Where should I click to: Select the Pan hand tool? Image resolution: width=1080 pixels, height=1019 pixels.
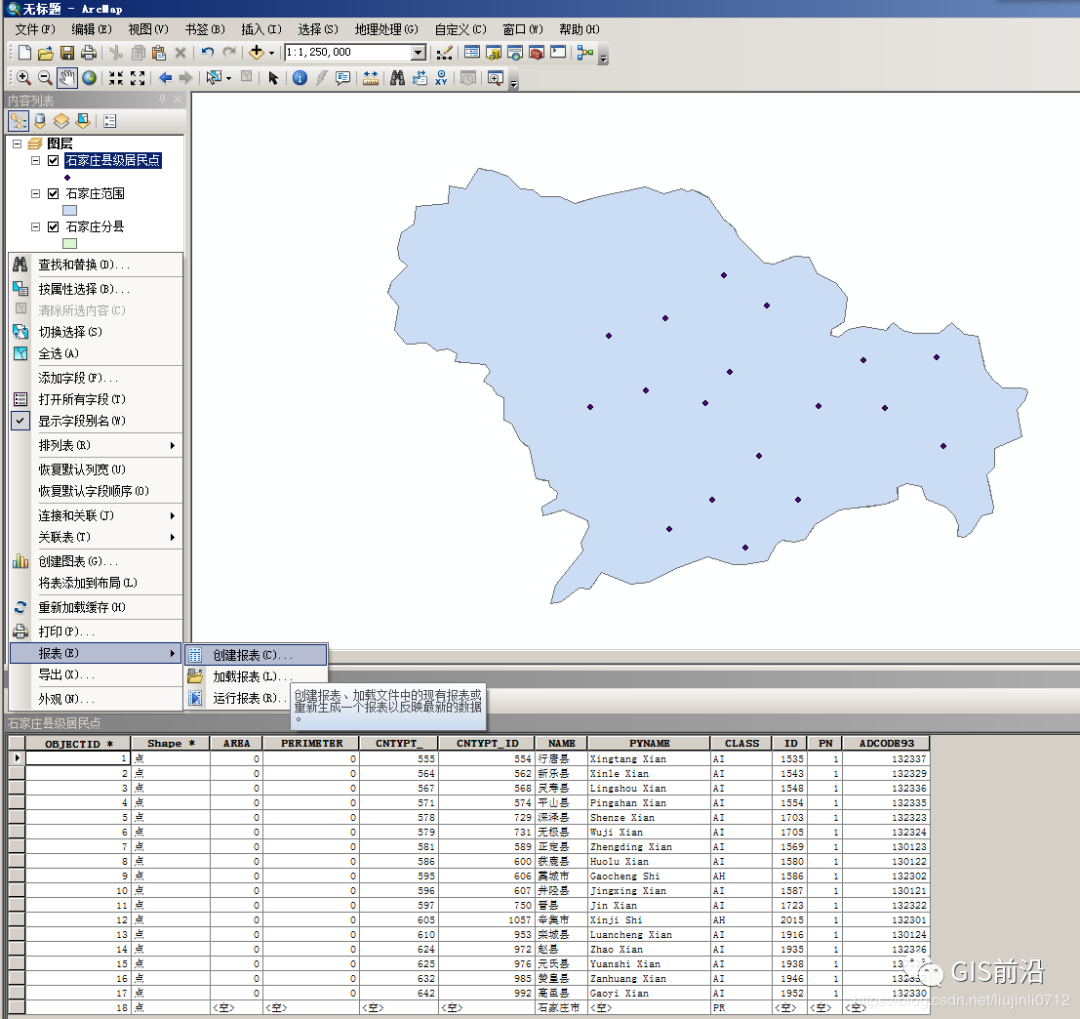pos(67,78)
